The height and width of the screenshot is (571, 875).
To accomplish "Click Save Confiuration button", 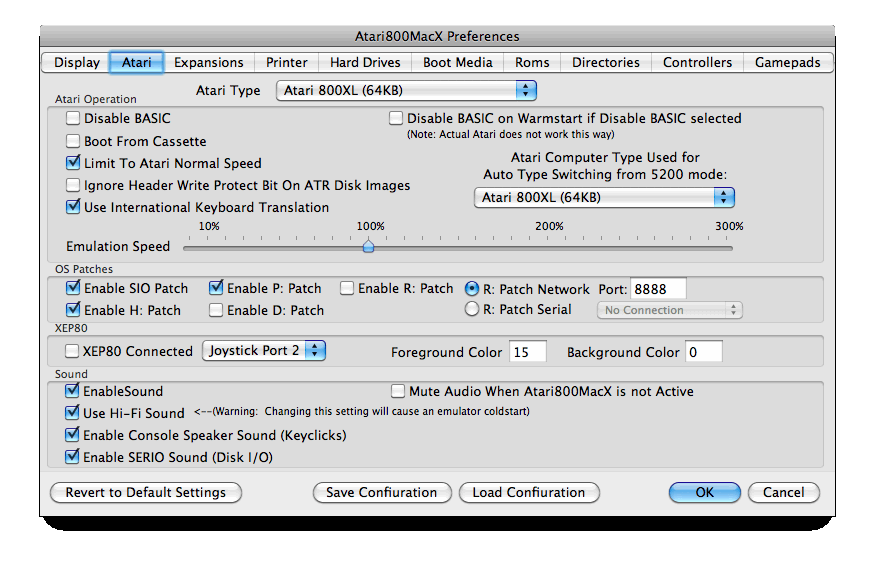I will pos(382,492).
